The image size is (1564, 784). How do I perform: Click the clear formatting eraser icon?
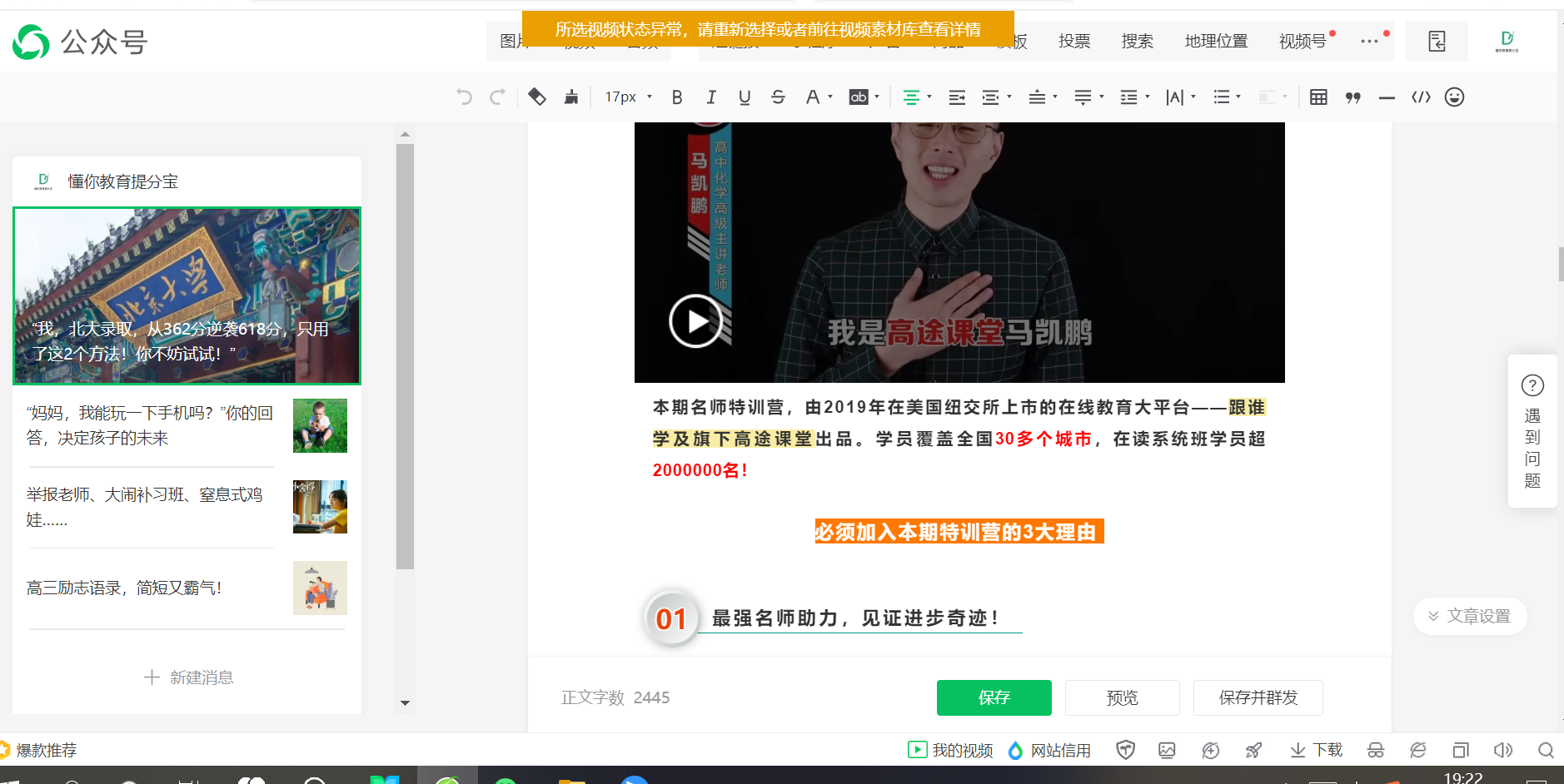click(537, 97)
